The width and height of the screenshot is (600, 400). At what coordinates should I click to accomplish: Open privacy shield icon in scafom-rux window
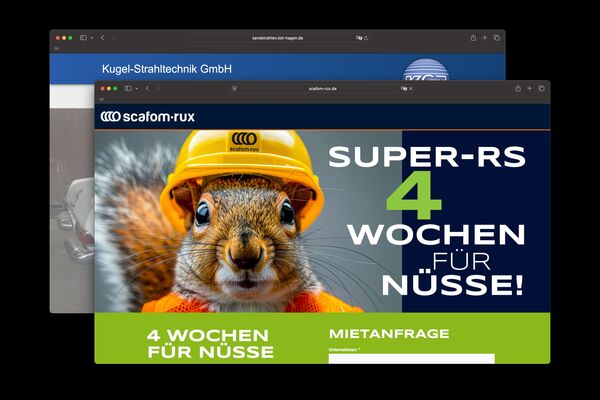[234, 88]
